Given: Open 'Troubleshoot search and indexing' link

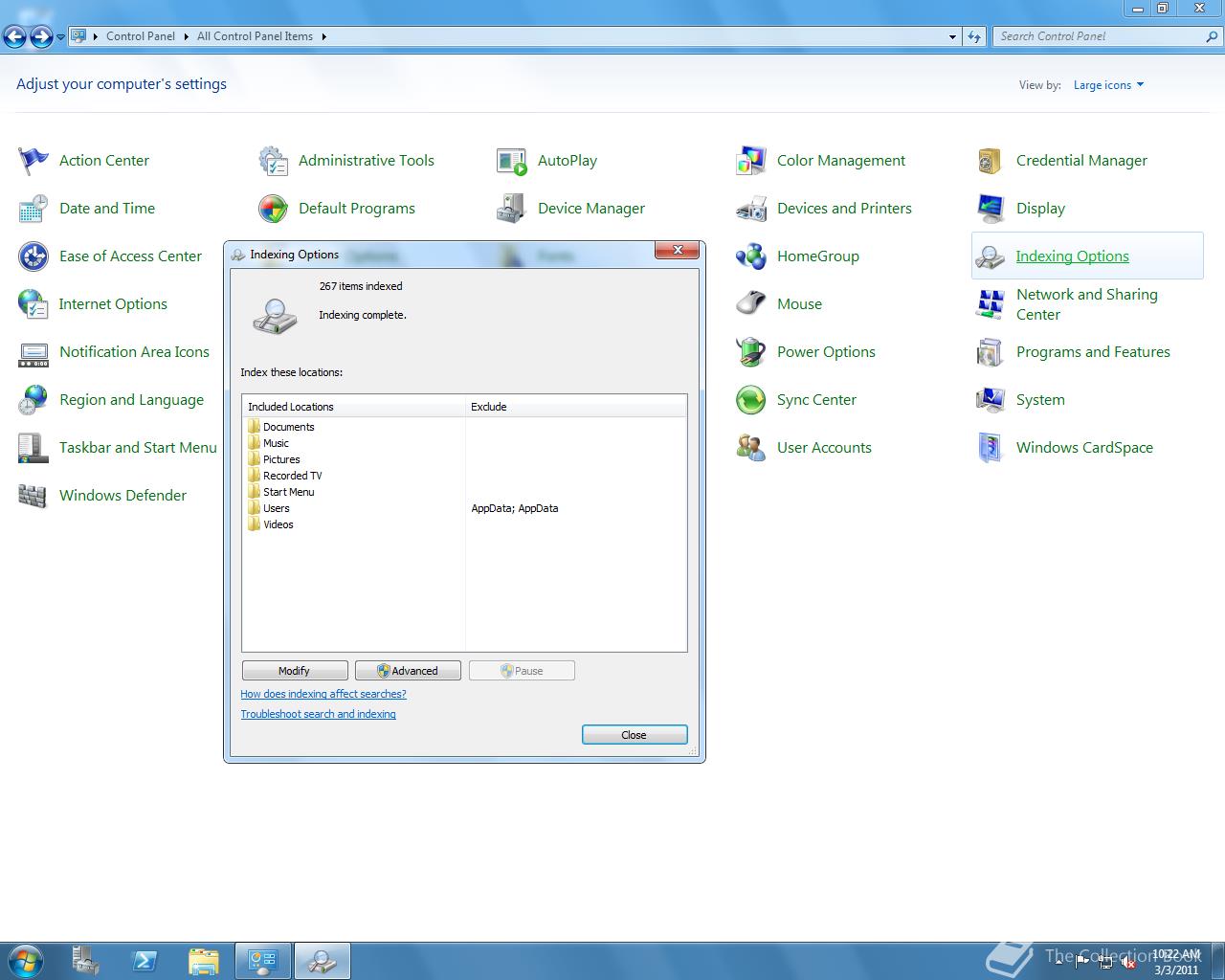Looking at the screenshot, I should [318, 714].
